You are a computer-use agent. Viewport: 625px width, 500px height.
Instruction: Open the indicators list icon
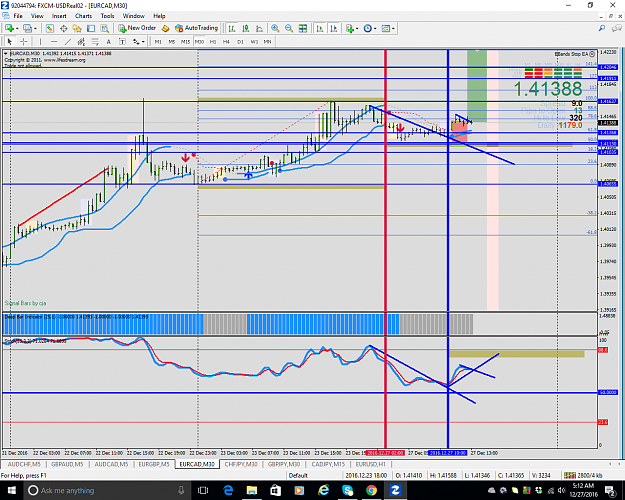(x=350, y=28)
